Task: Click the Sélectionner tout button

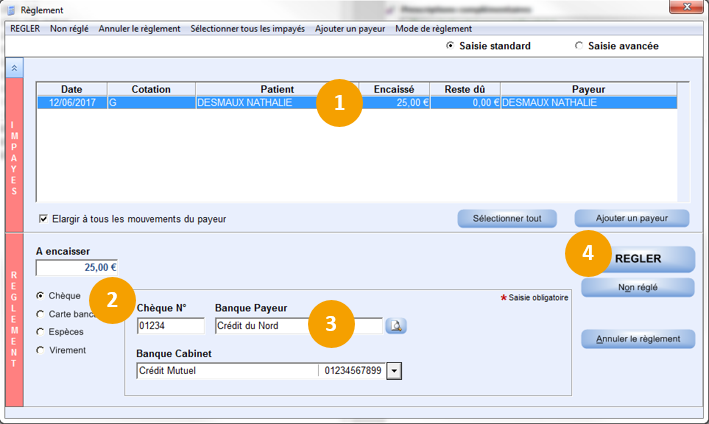Action: coord(506,218)
